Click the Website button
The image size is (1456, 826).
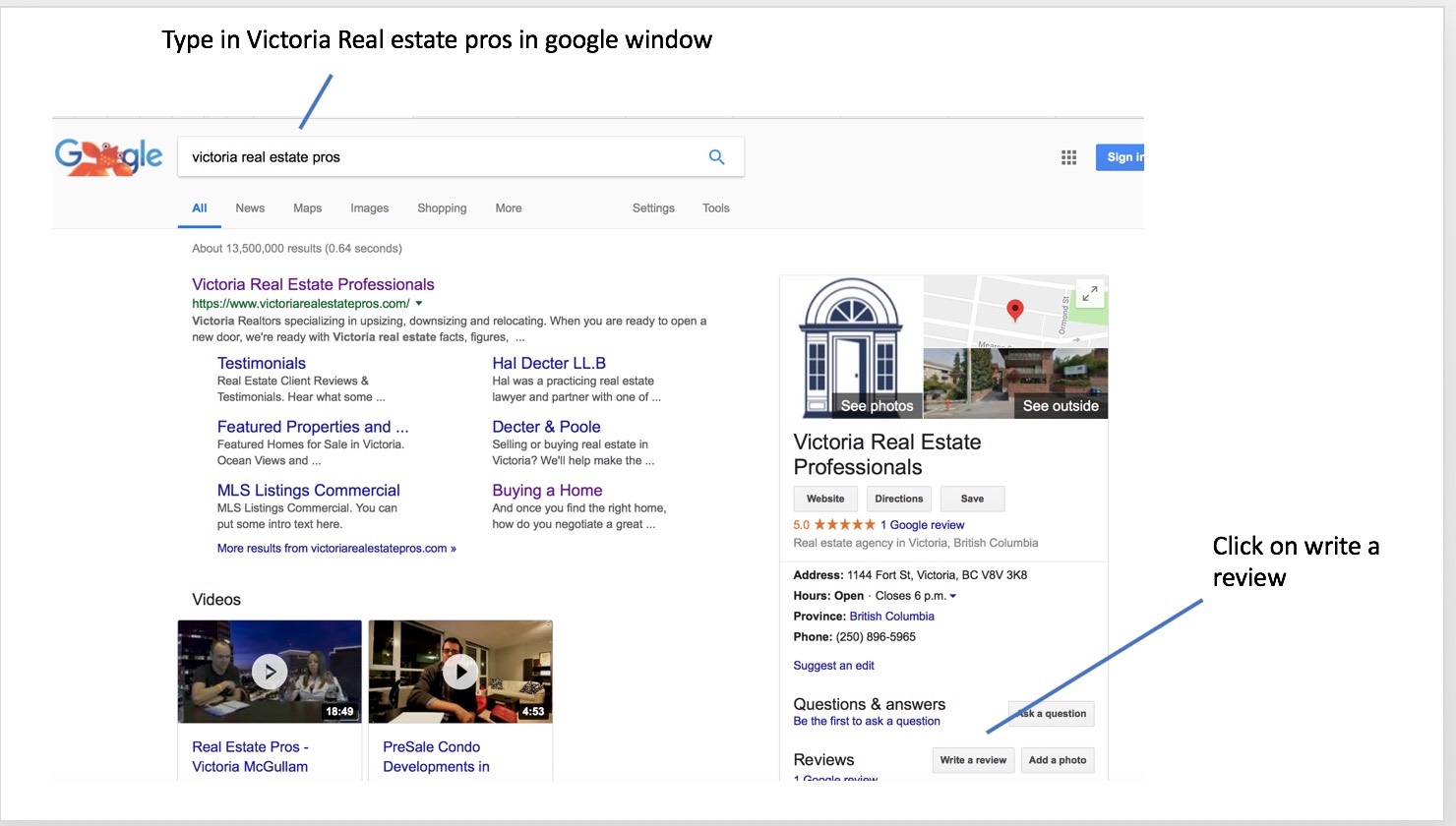825,499
